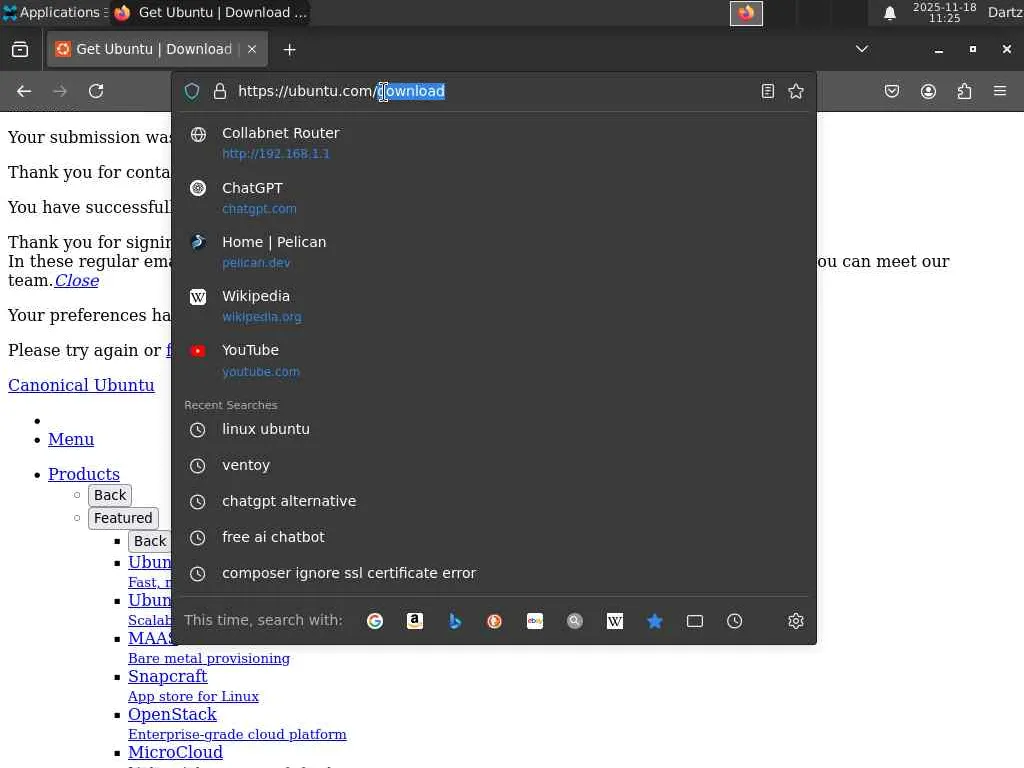Search in bookmarks using star icon
The height and width of the screenshot is (768, 1024).
click(654, 621)
